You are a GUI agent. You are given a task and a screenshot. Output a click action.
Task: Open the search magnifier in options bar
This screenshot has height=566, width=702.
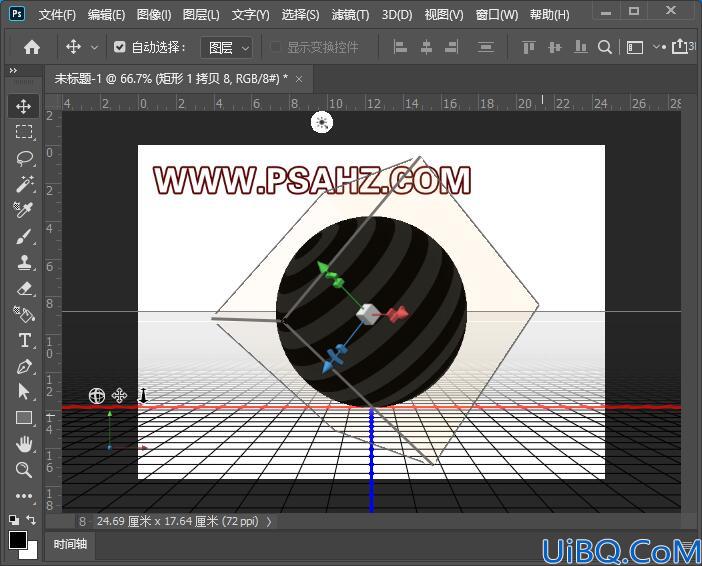(x=604, y=47)
